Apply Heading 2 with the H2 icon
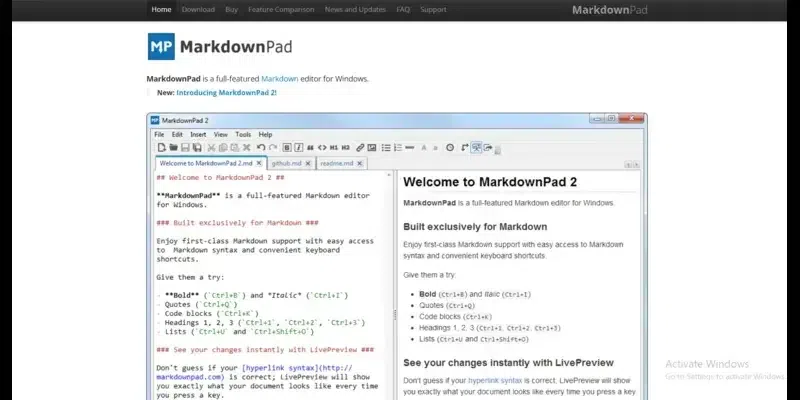800x400 pixels. pos(345,147)
